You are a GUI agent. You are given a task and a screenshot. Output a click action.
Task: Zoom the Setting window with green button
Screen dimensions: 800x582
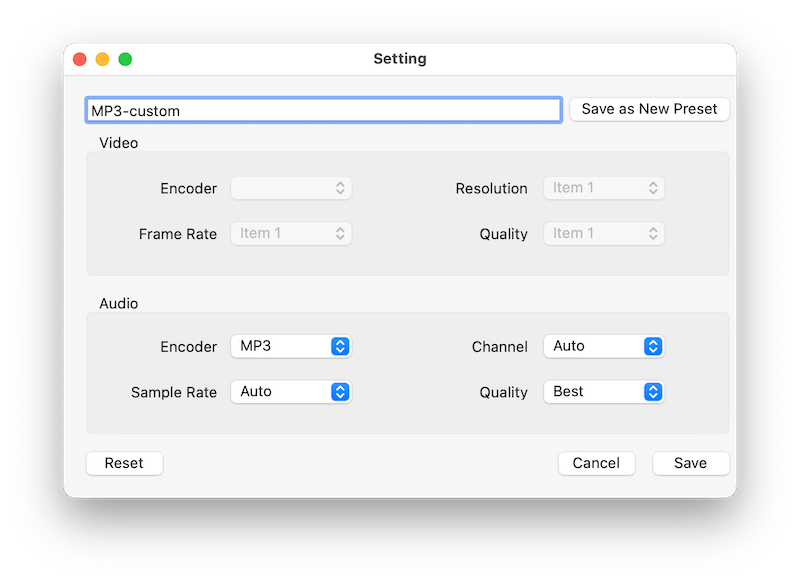(x=125, y=59)
